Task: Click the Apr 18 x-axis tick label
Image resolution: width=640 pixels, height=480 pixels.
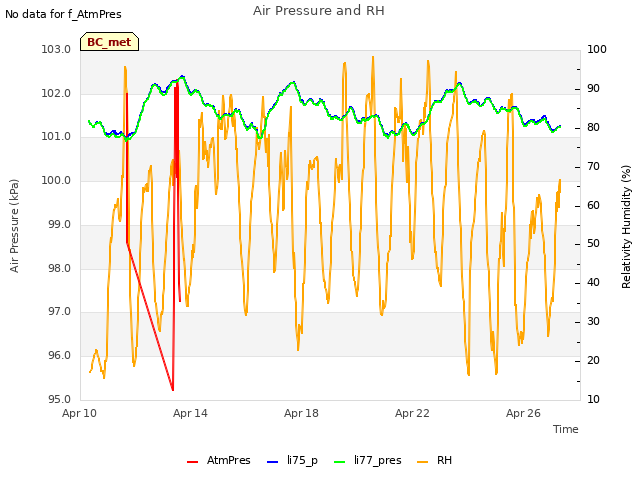Action: click(301, 413)
